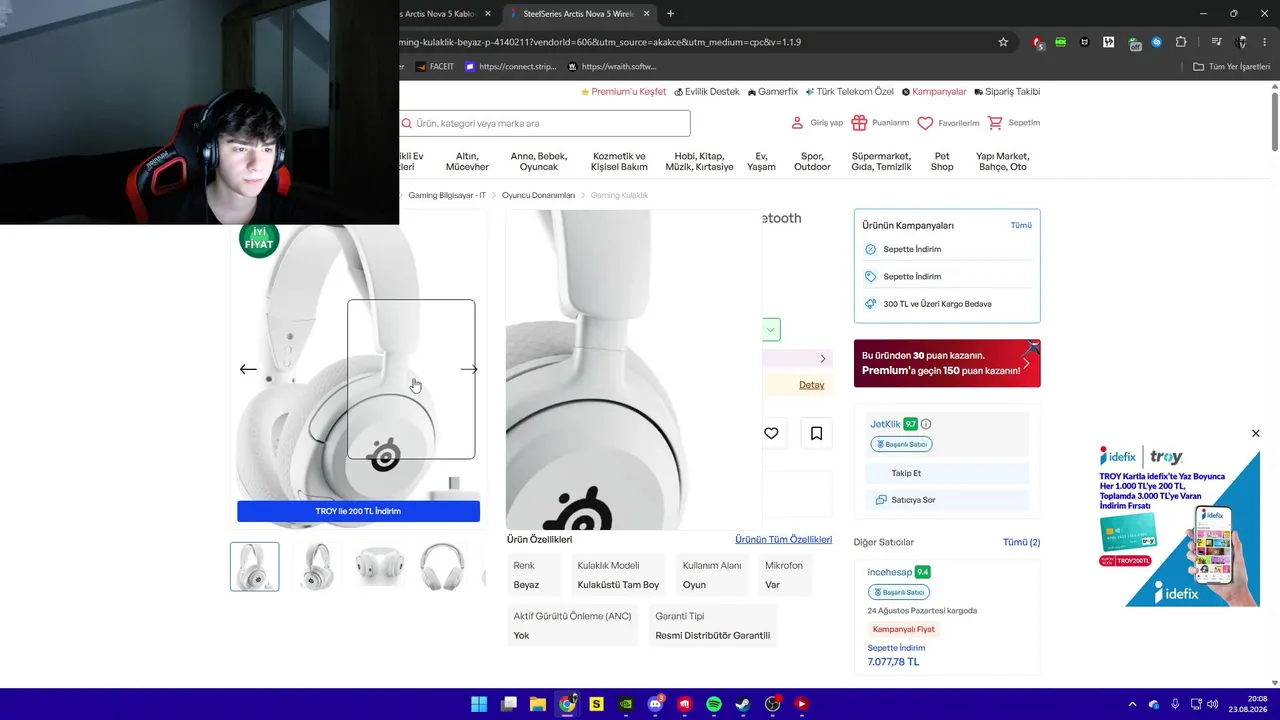Select the fourth headset thumbnail image
Viewport: 1280px width, 720px height.
click(442, 566)
